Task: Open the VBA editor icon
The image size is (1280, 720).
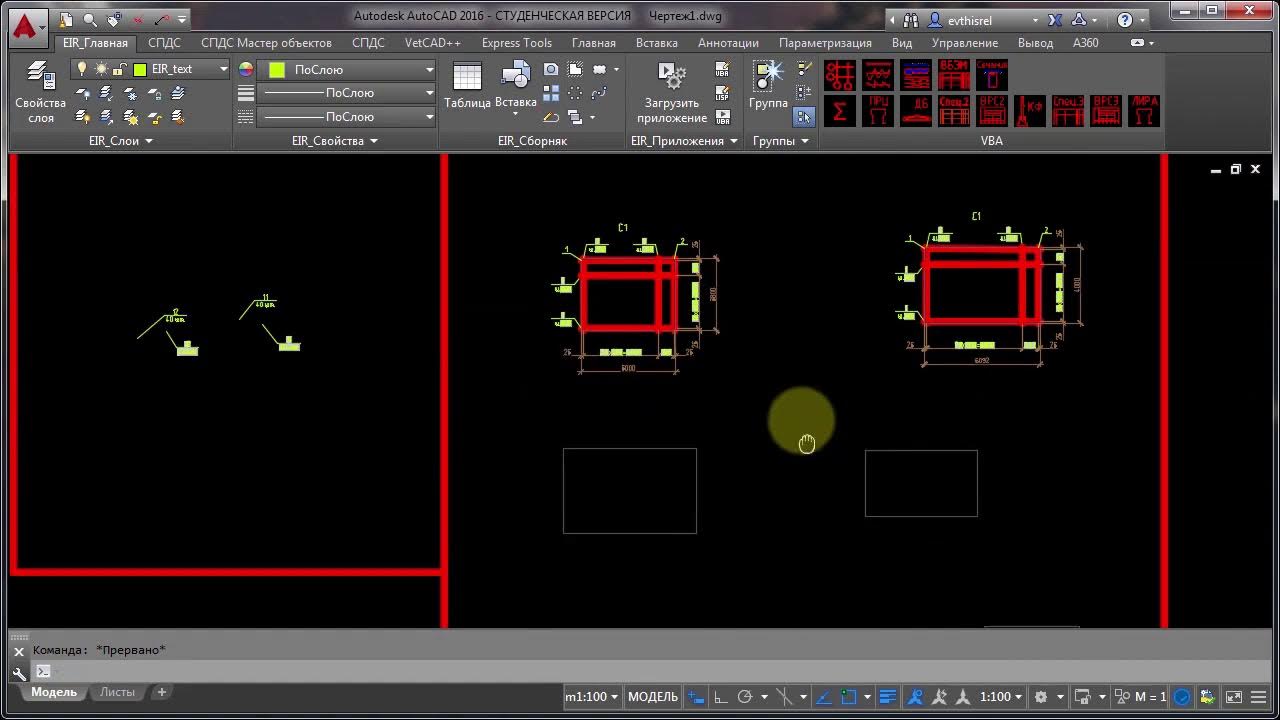Action: [x=723, y=70]
